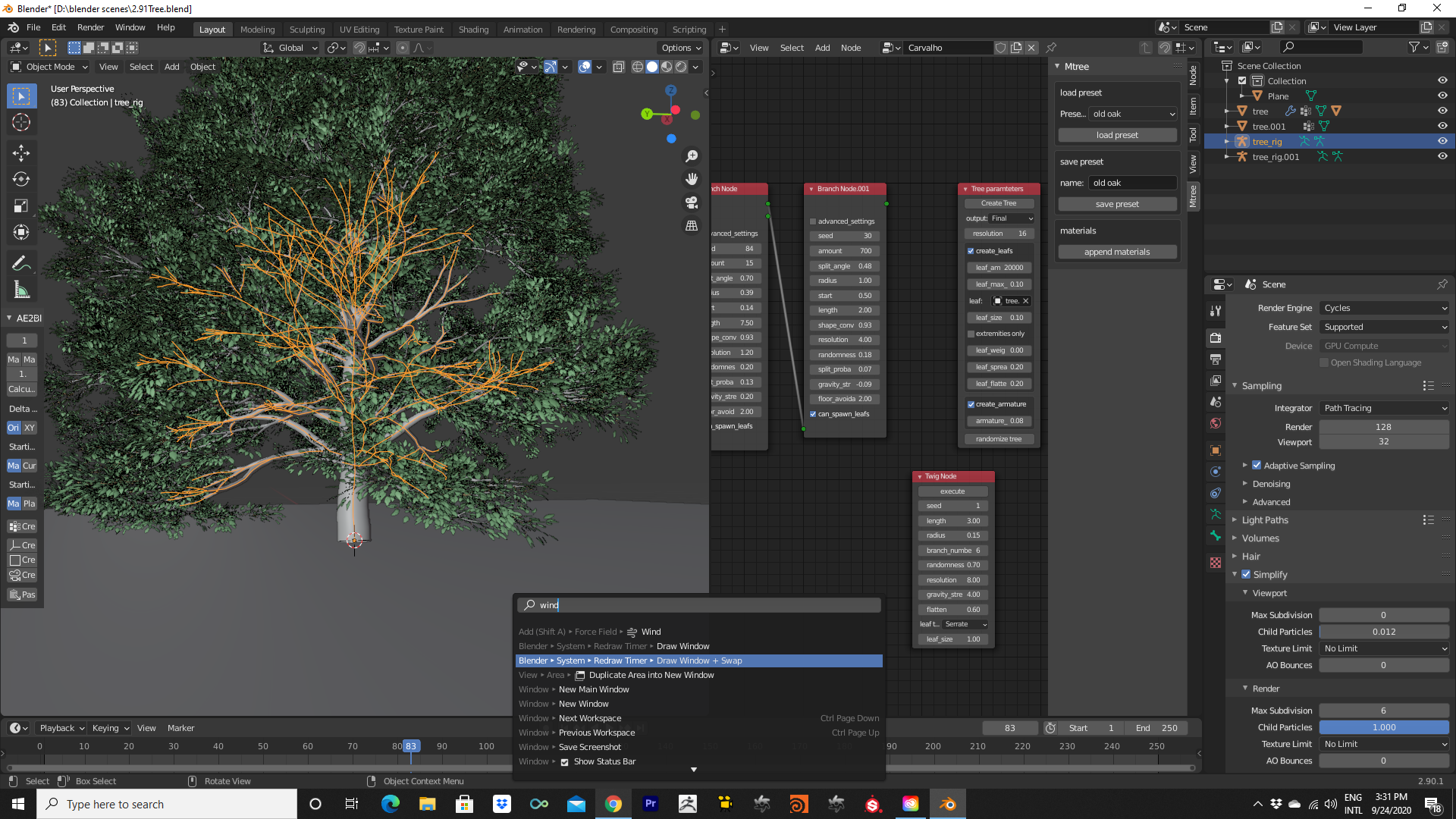Open the Object menu in the 3D viewport
This screenshot has width=1456, height=819.
202,67
